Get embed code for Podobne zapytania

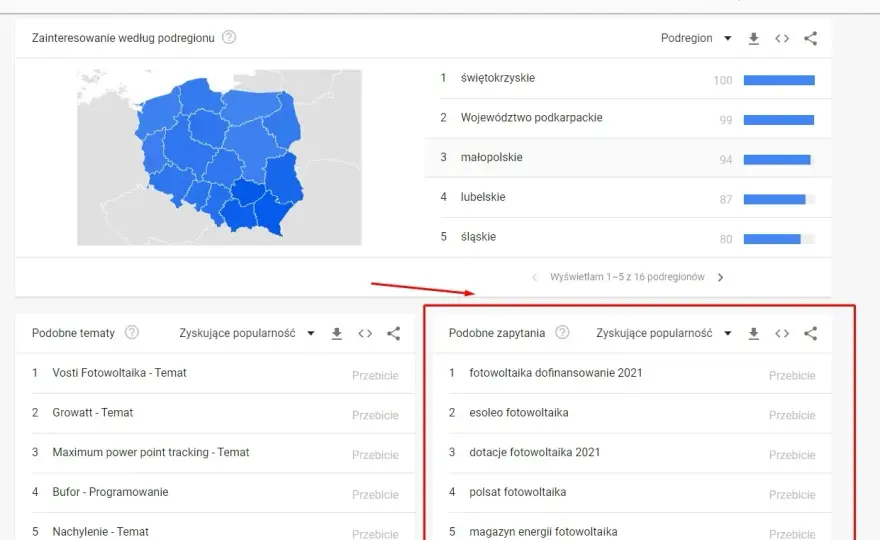click(x=782, y=333)
